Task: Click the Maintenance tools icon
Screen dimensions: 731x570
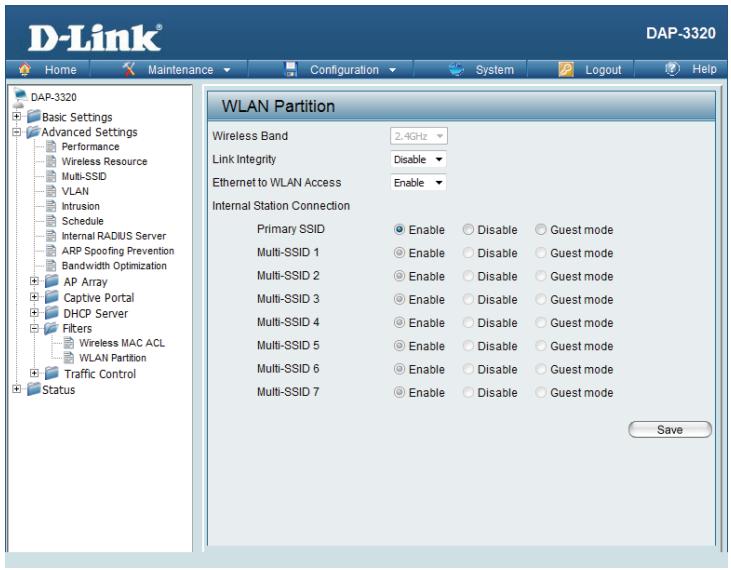Action: [129, 69]
